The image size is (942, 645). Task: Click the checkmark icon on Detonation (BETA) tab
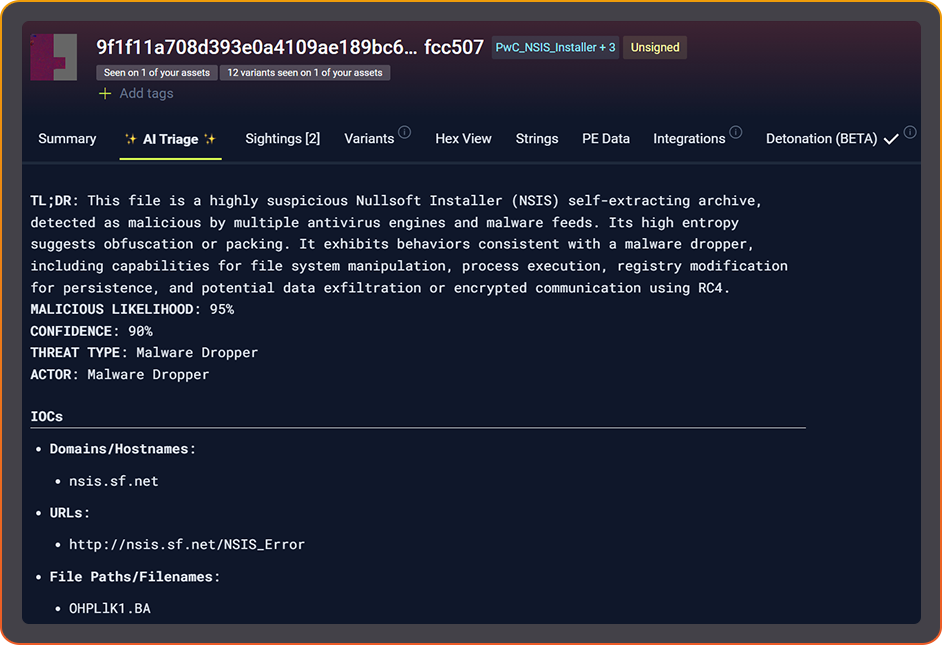pyautogui.click(x=888, y=139)
